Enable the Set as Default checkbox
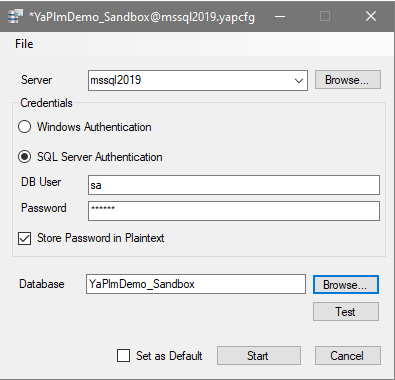 [123, 355]
